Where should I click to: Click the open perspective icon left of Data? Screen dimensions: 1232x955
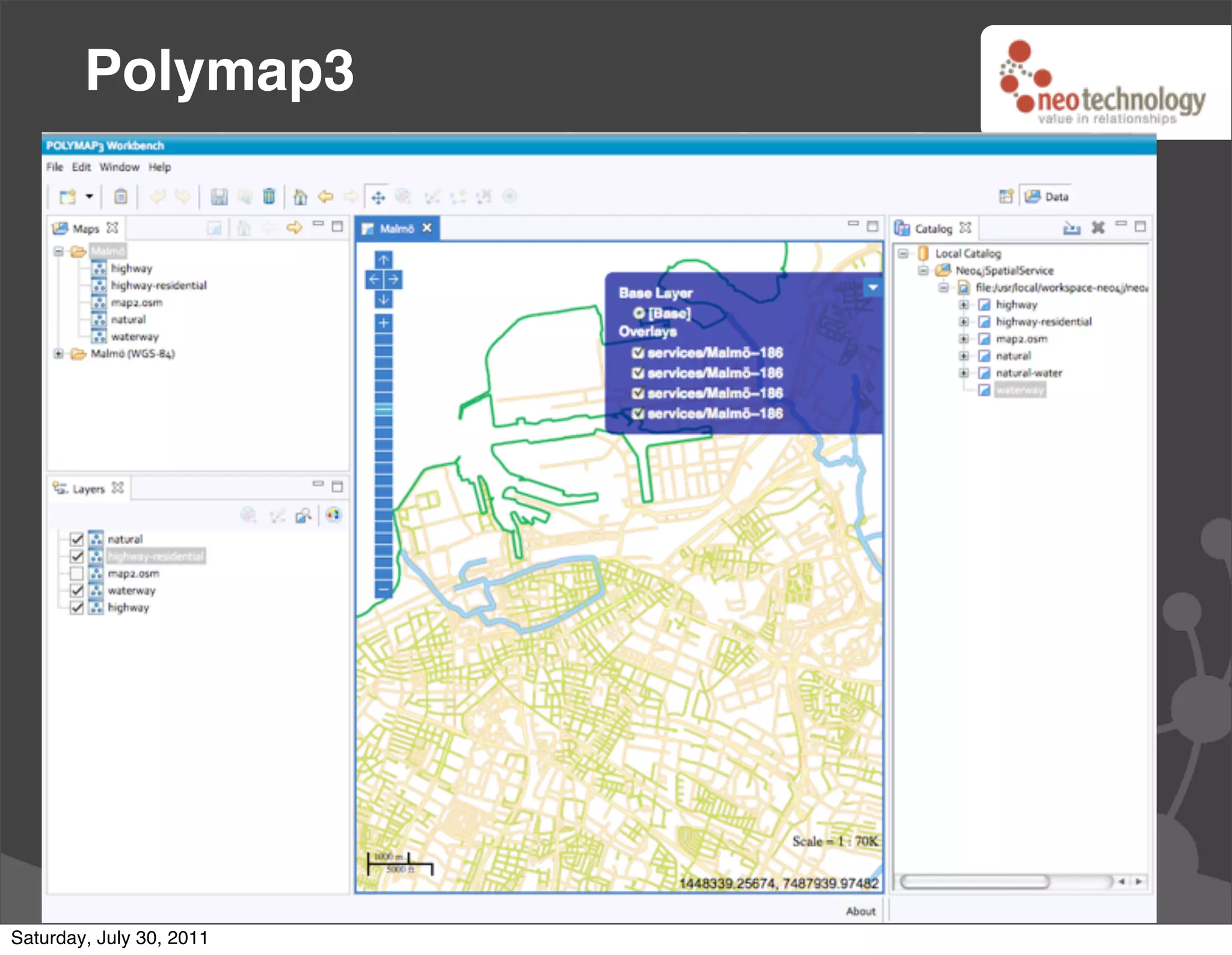(x=1006, y=196)
